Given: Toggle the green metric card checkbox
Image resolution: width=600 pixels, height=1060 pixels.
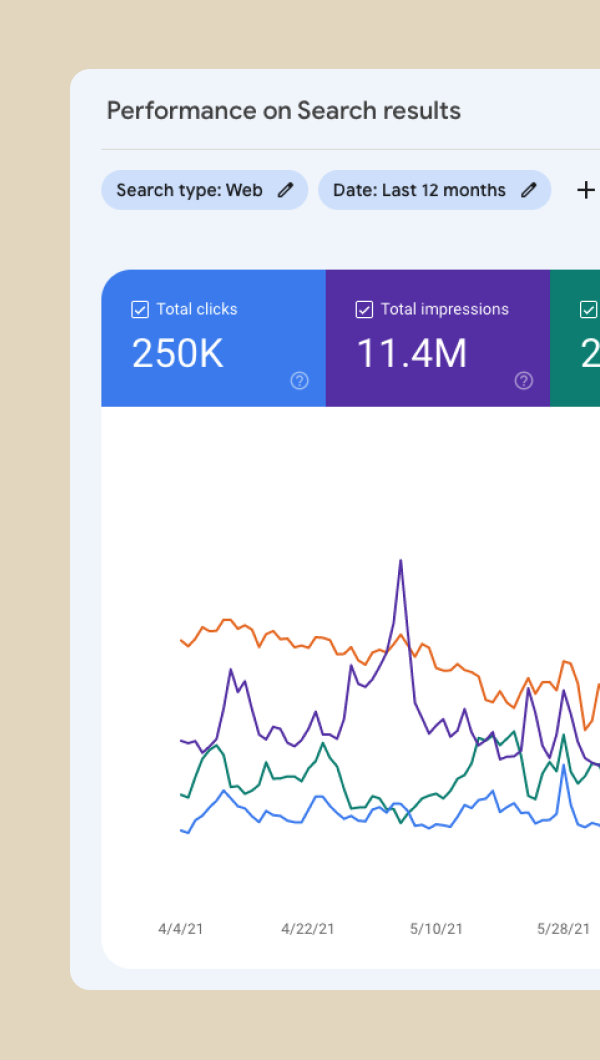Looking at the screenshot, I should [x=589, y=310].
